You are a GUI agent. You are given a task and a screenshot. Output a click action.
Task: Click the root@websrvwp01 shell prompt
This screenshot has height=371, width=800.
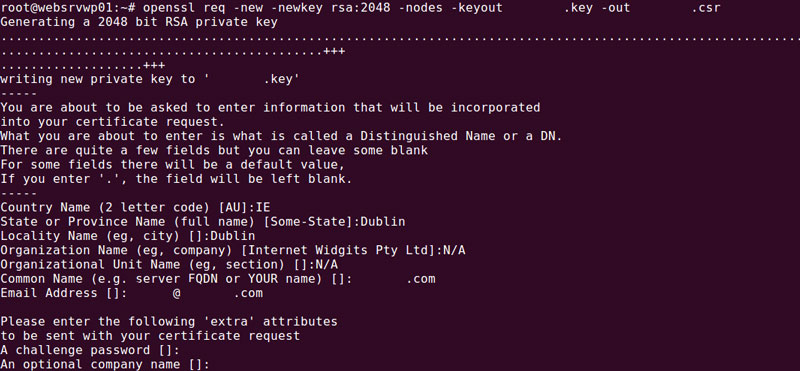click(x=67, y=8)
